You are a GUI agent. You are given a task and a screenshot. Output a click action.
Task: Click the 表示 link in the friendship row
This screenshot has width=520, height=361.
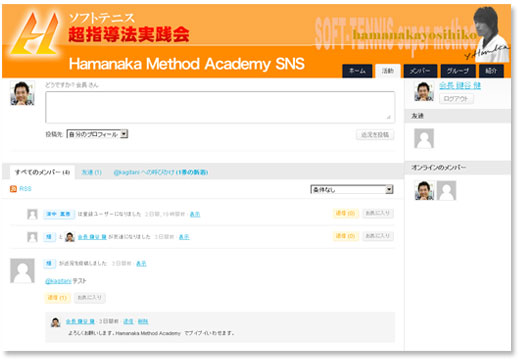point(184,237)
